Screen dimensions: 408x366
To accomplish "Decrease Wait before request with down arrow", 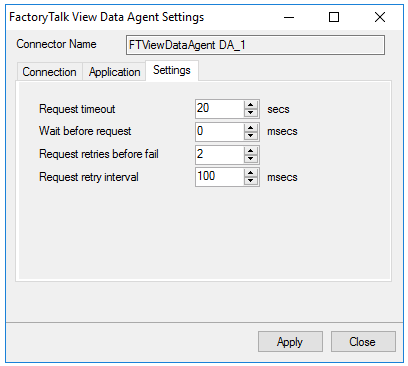I will tap(251, 136).
